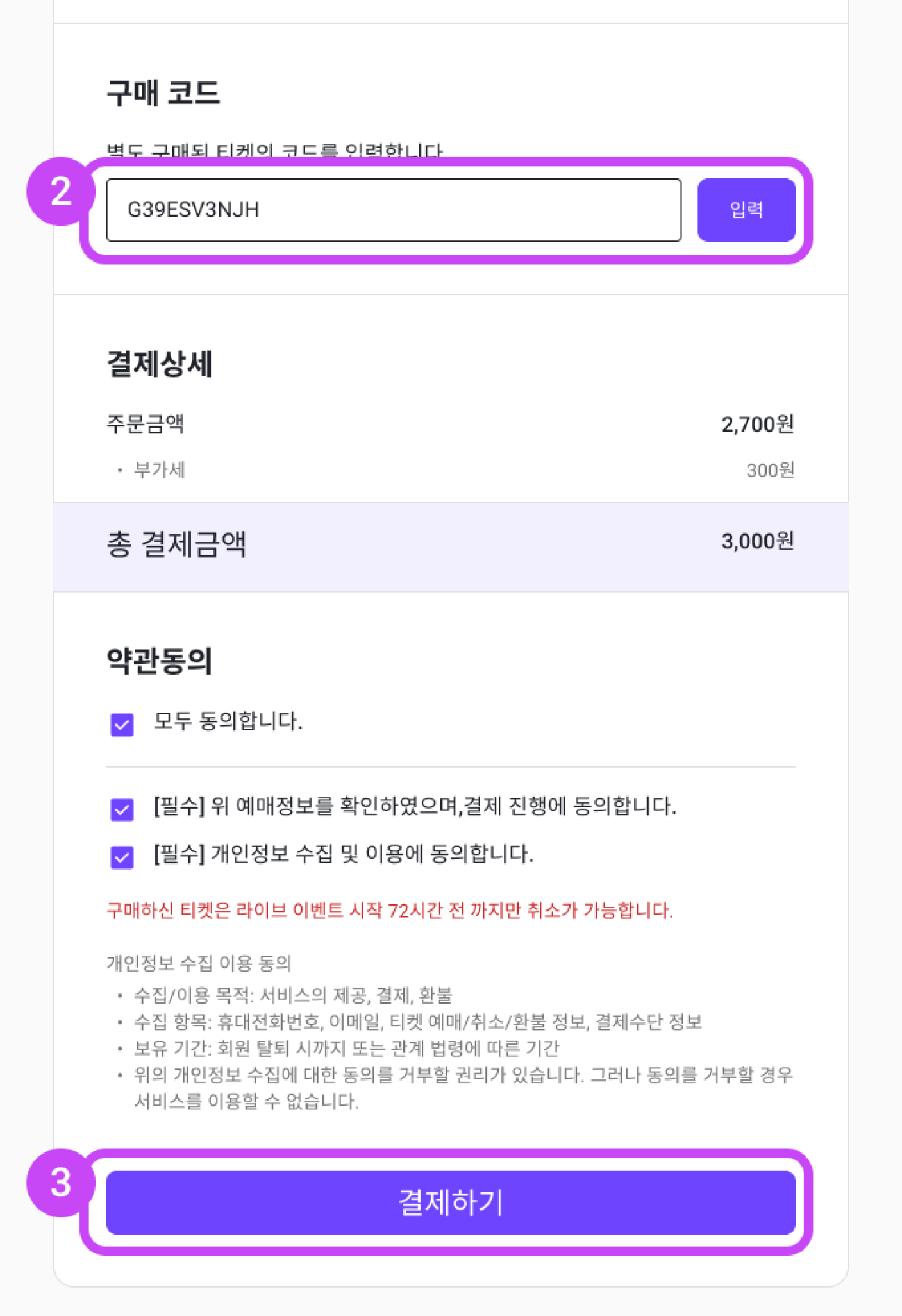Click the red 72시간 cancellation notice

tap(390, 910)
